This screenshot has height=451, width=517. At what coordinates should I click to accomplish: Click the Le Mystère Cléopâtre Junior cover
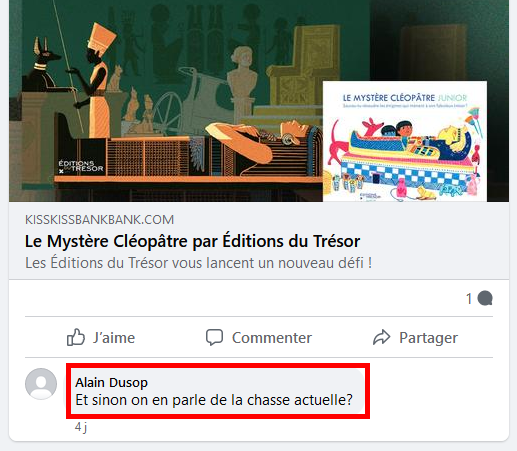405,141
